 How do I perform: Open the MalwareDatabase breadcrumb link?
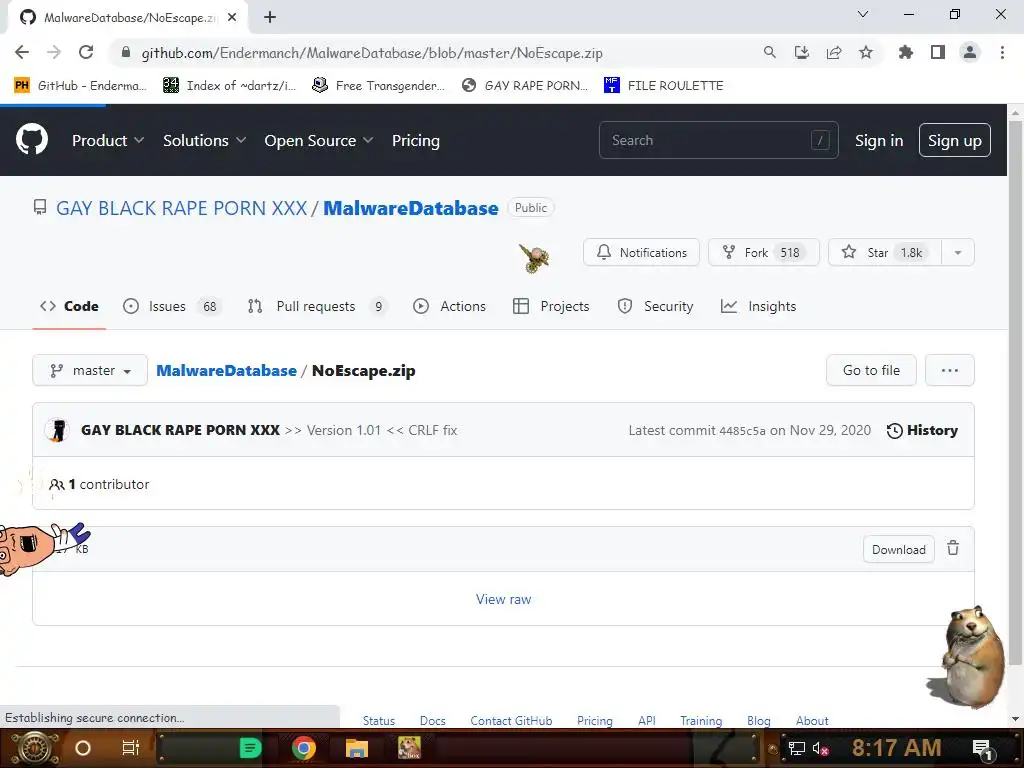227,370
